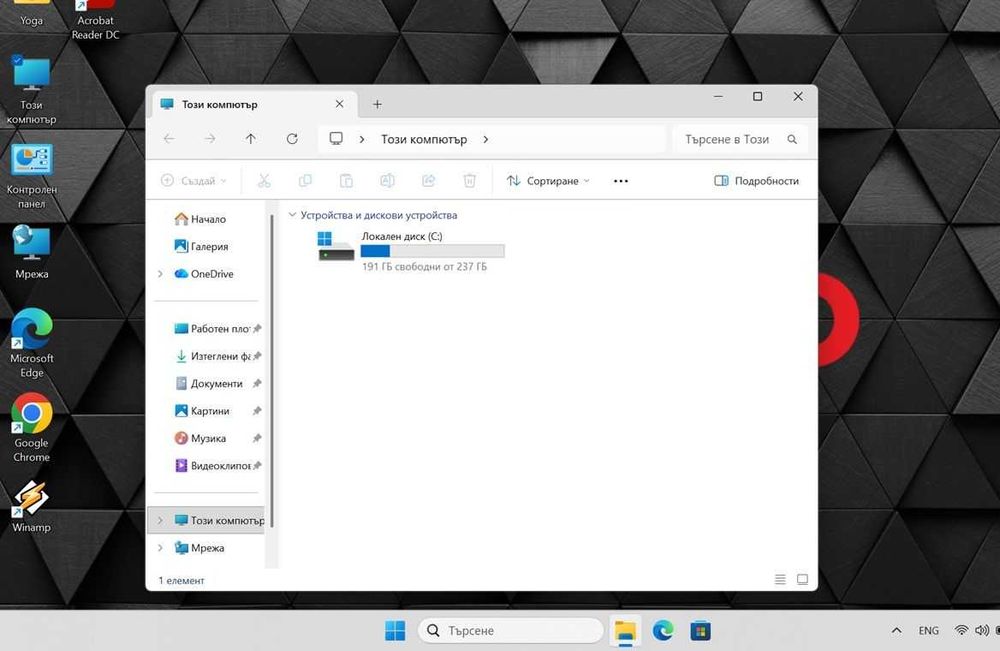Navigate up one folder level
The width and height of the screenshot is (1000, 651).
(x=251, y=139)
